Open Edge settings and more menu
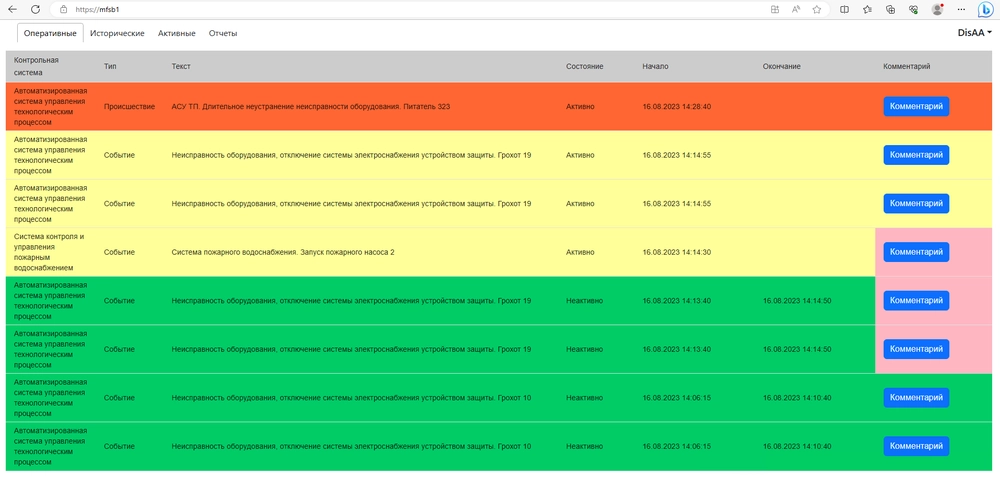 tap(960, 9)
